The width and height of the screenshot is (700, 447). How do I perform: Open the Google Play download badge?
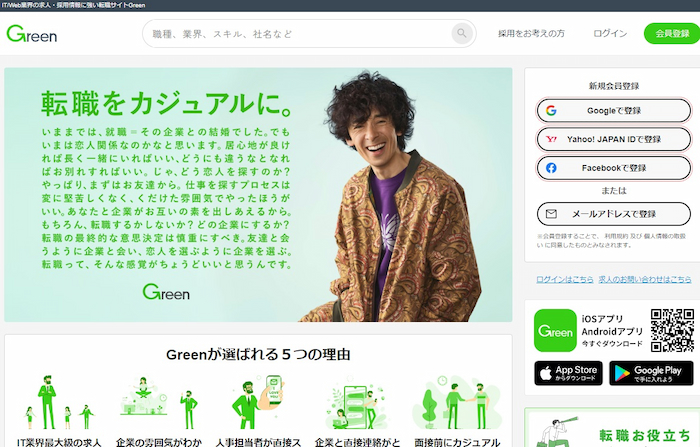coord(651,373)
